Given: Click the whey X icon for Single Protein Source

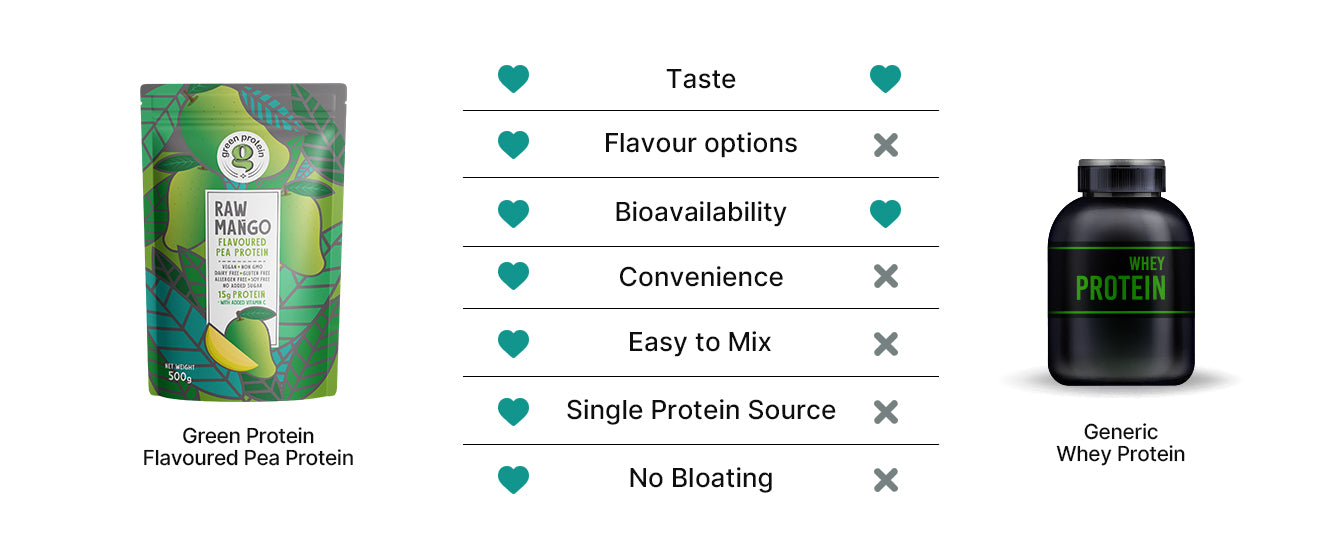Looking at the screenshot, I should point(885,411).
